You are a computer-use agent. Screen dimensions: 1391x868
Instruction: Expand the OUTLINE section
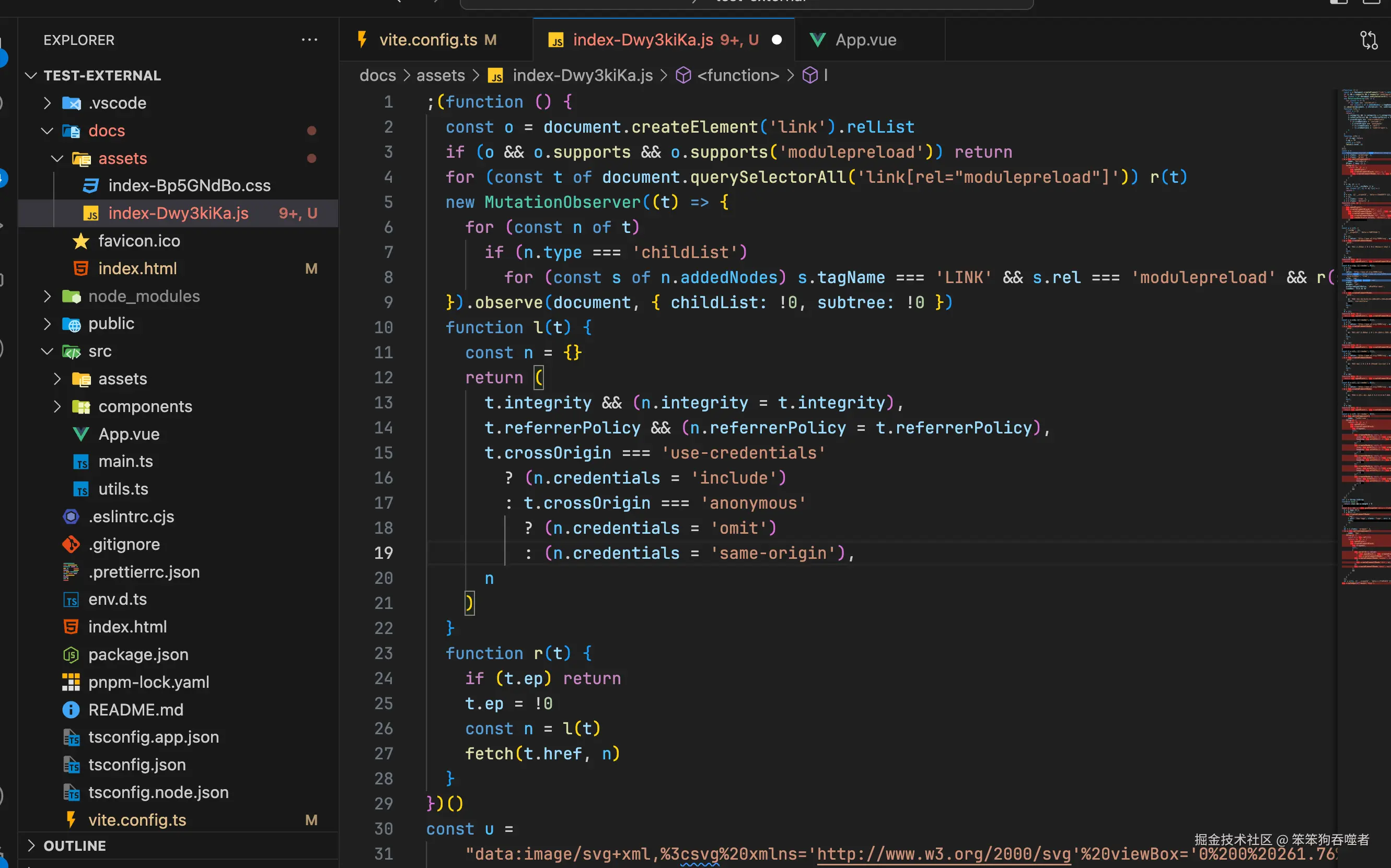[x=75, y=846]
